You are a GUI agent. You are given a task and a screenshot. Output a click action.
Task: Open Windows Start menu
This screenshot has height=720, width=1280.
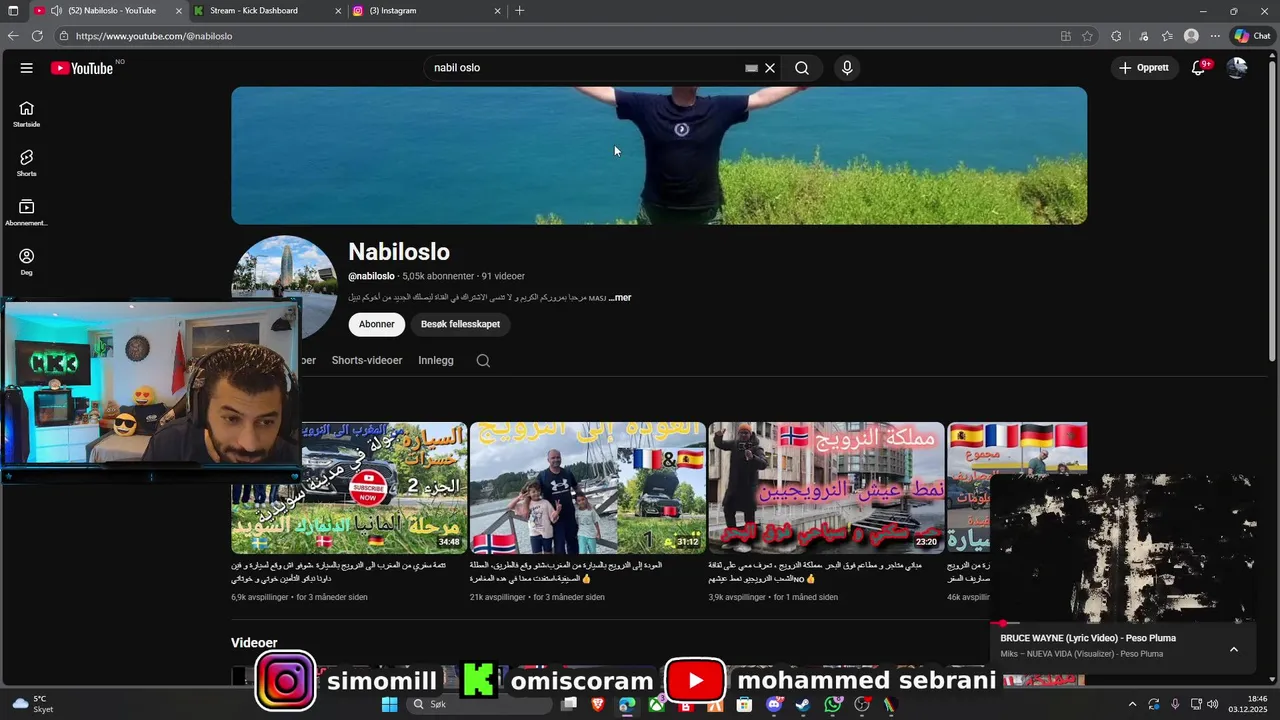(x=389, y=705)
